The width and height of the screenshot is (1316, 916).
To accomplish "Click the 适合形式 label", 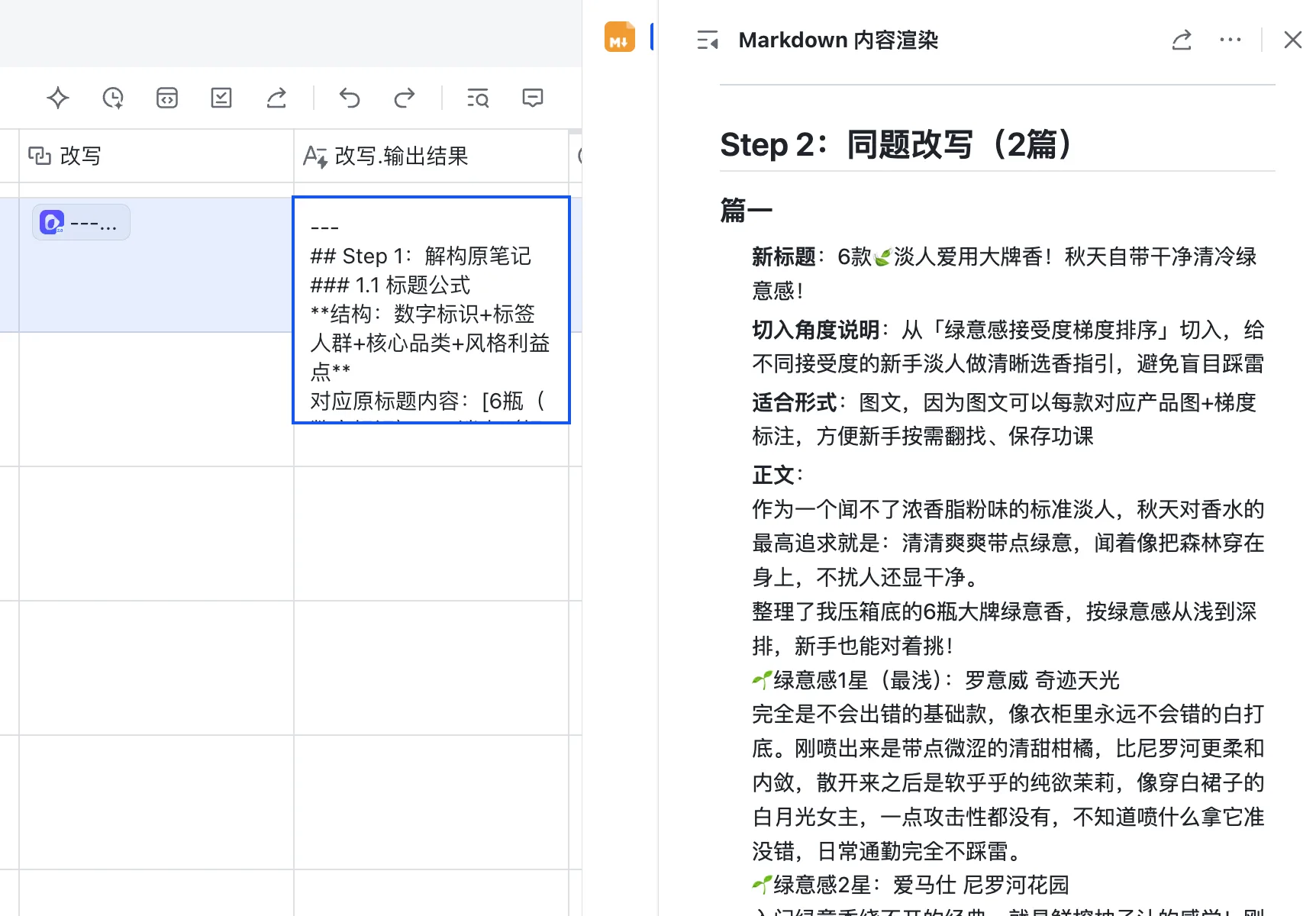I will [x=794, y=402].
